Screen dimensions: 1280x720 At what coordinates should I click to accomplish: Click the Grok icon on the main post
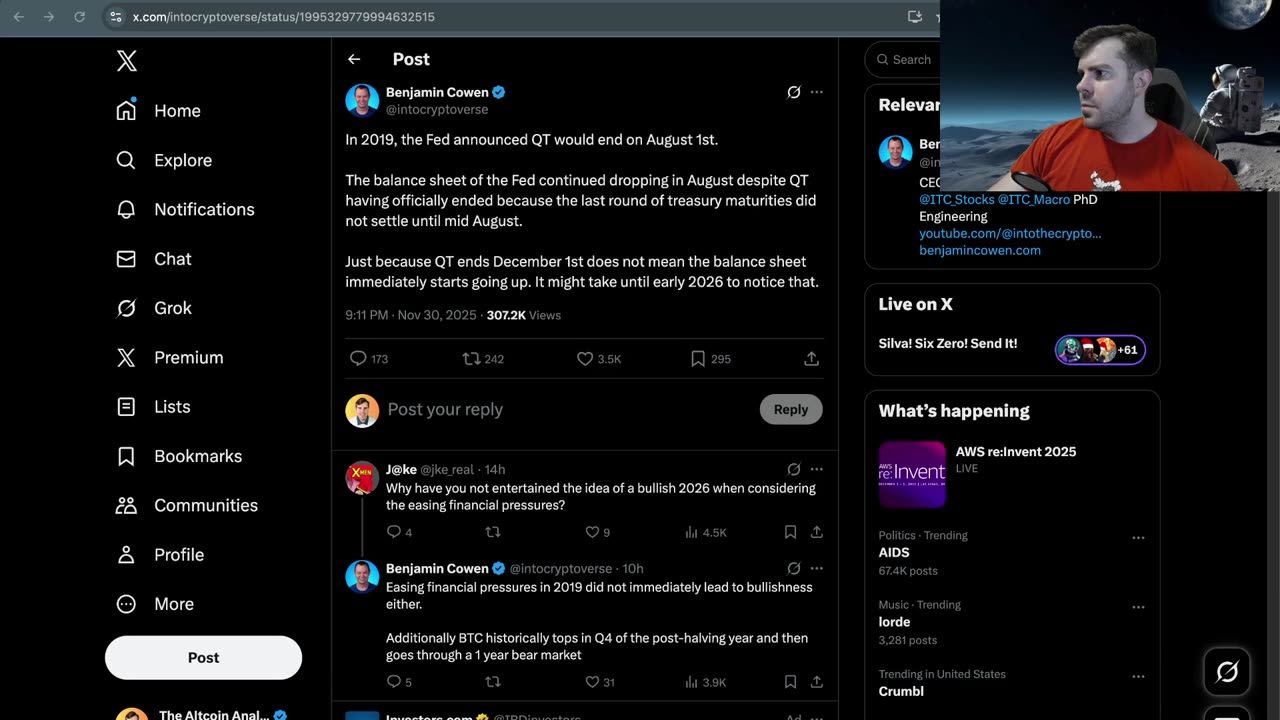click(794, 92)
